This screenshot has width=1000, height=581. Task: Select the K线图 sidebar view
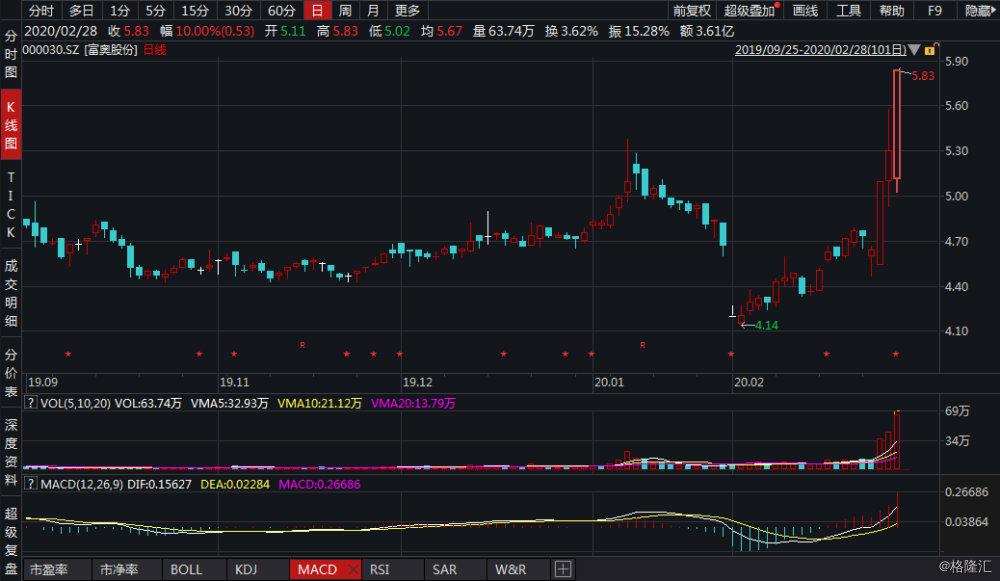click(11, 125)
